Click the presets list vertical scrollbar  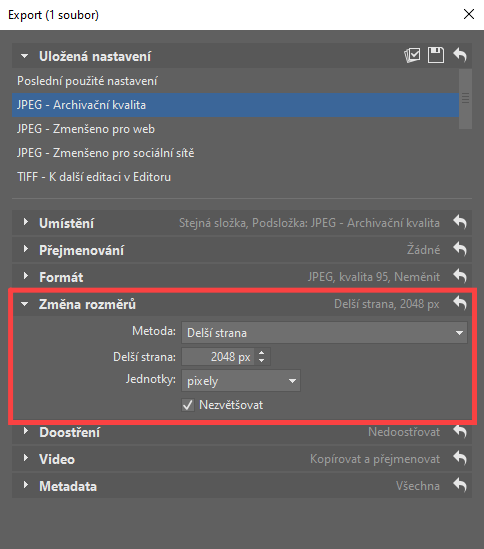pyautogui.click(x=465, y=99)
